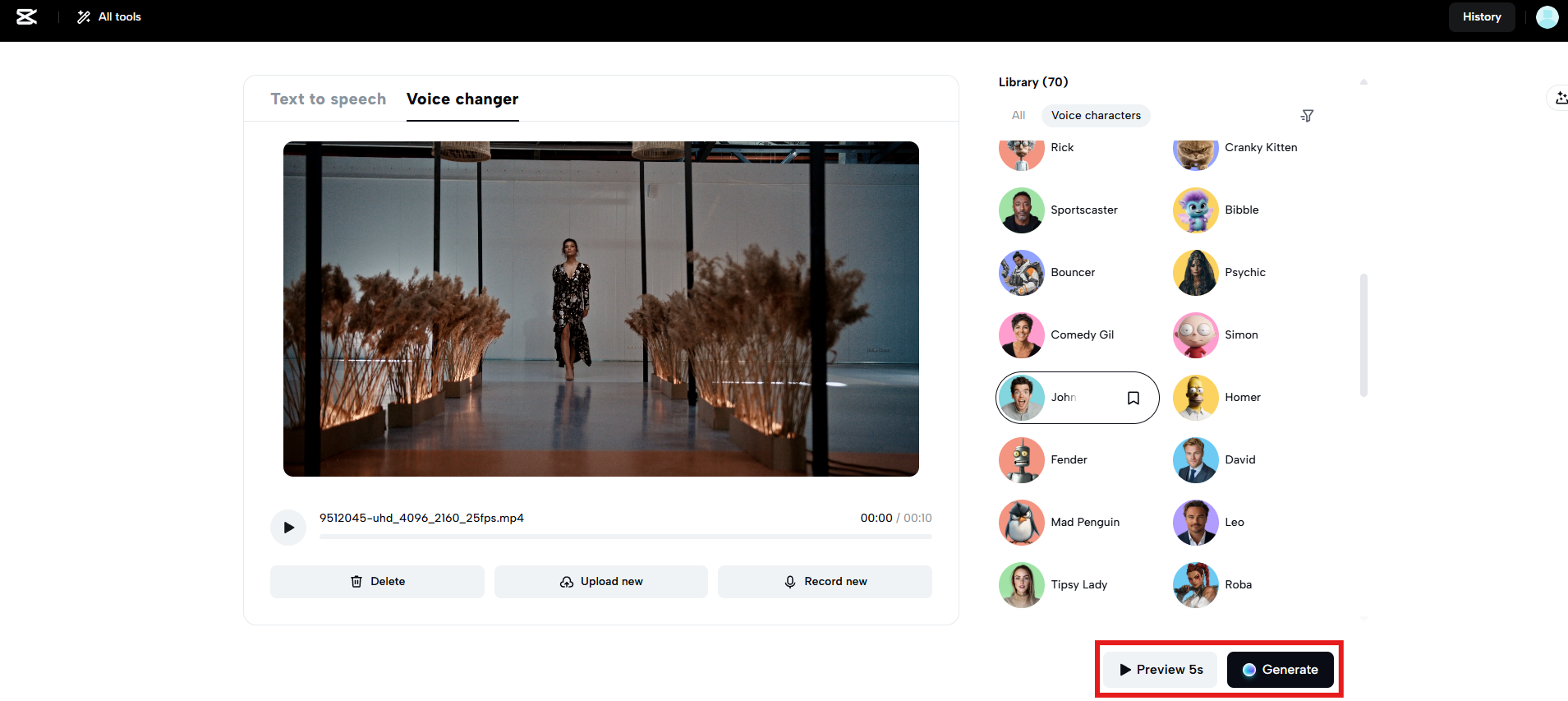Click the Psychic voice name
The height and width of the screenshot is (701, 1568).
tap(1245, 273)
